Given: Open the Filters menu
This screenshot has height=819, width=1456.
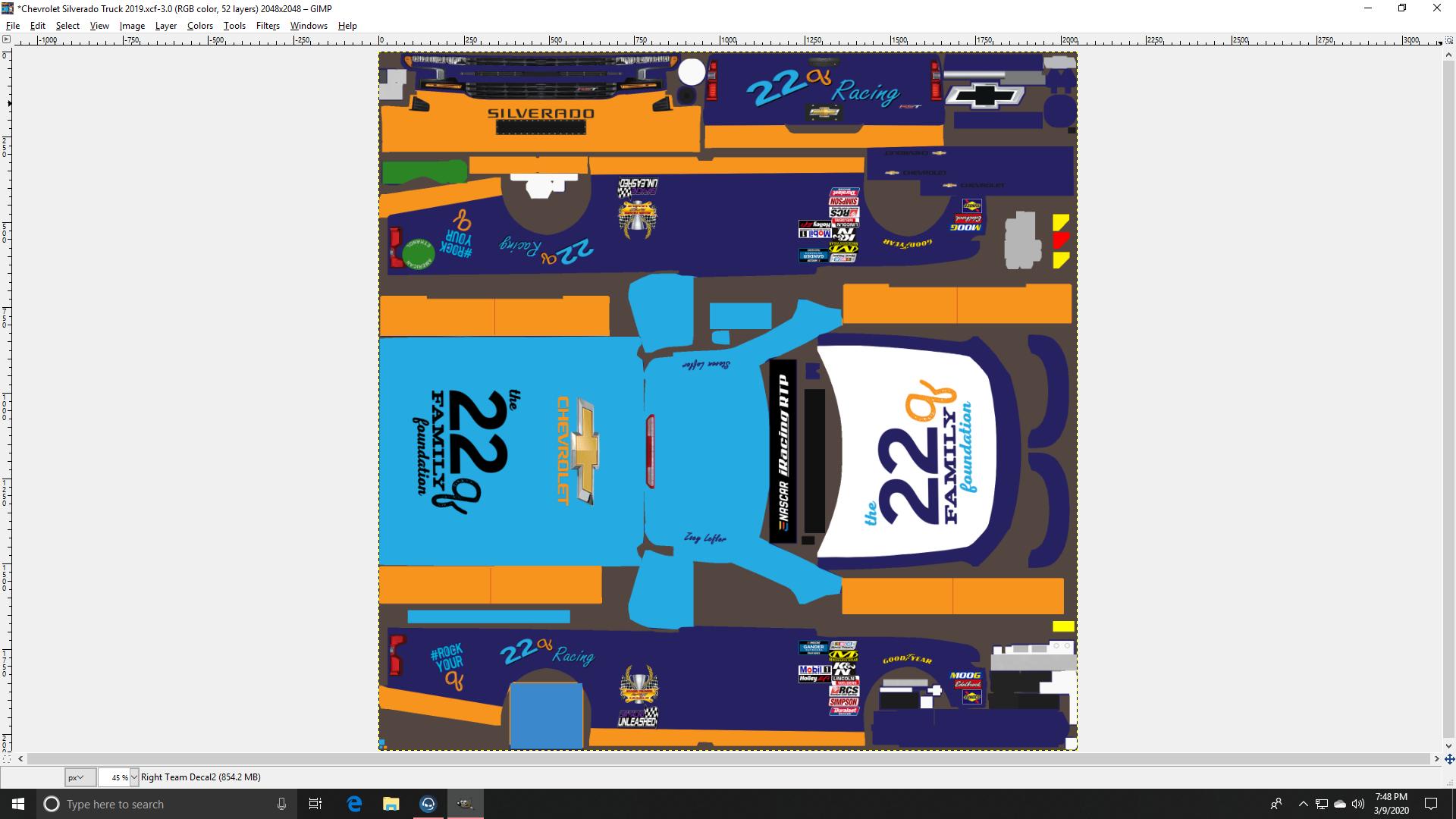Looking at the screenshot, I should pyautogui.click(x=267, y=25).
